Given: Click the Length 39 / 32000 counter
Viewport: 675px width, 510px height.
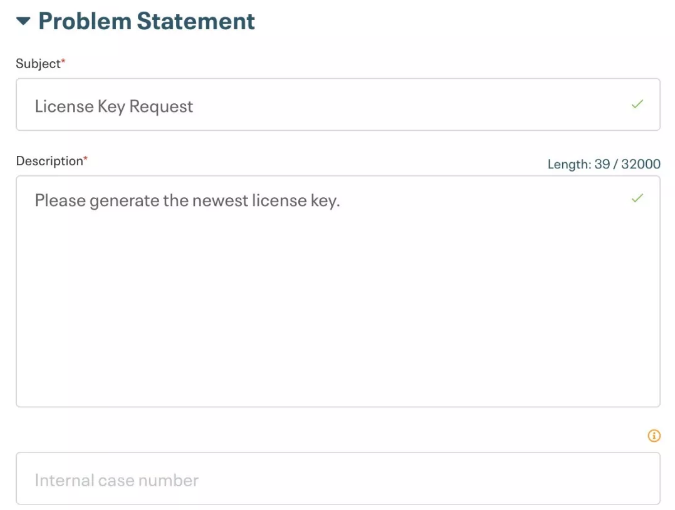Looking at the screenshot, I should click(x=604, y=164).
